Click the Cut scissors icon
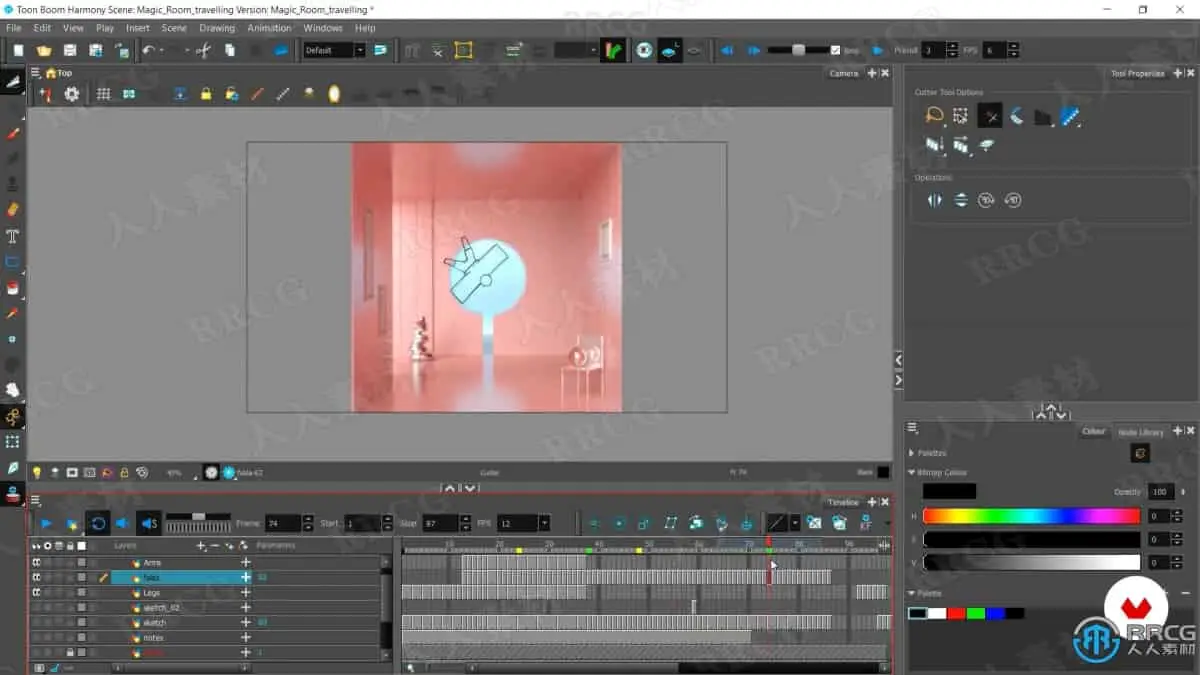Viewport: 1200px width, 675px height. 203,50
